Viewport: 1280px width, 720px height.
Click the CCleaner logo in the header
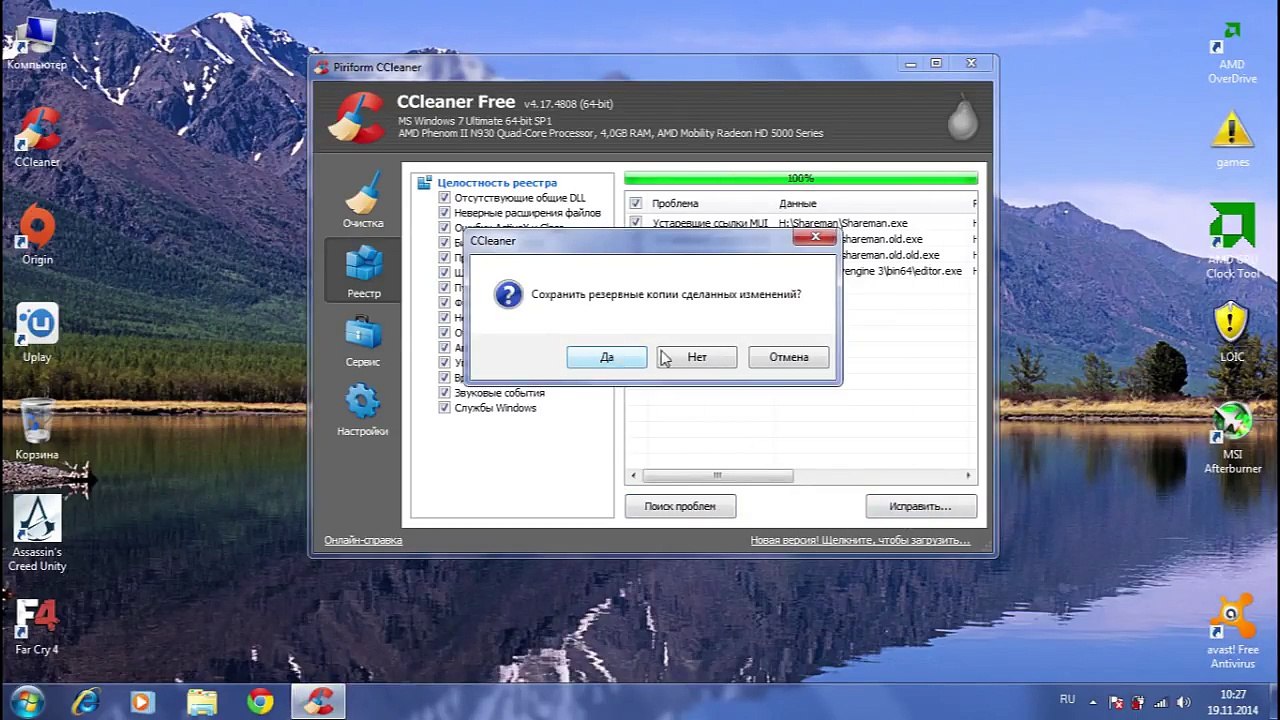(357, 119)
